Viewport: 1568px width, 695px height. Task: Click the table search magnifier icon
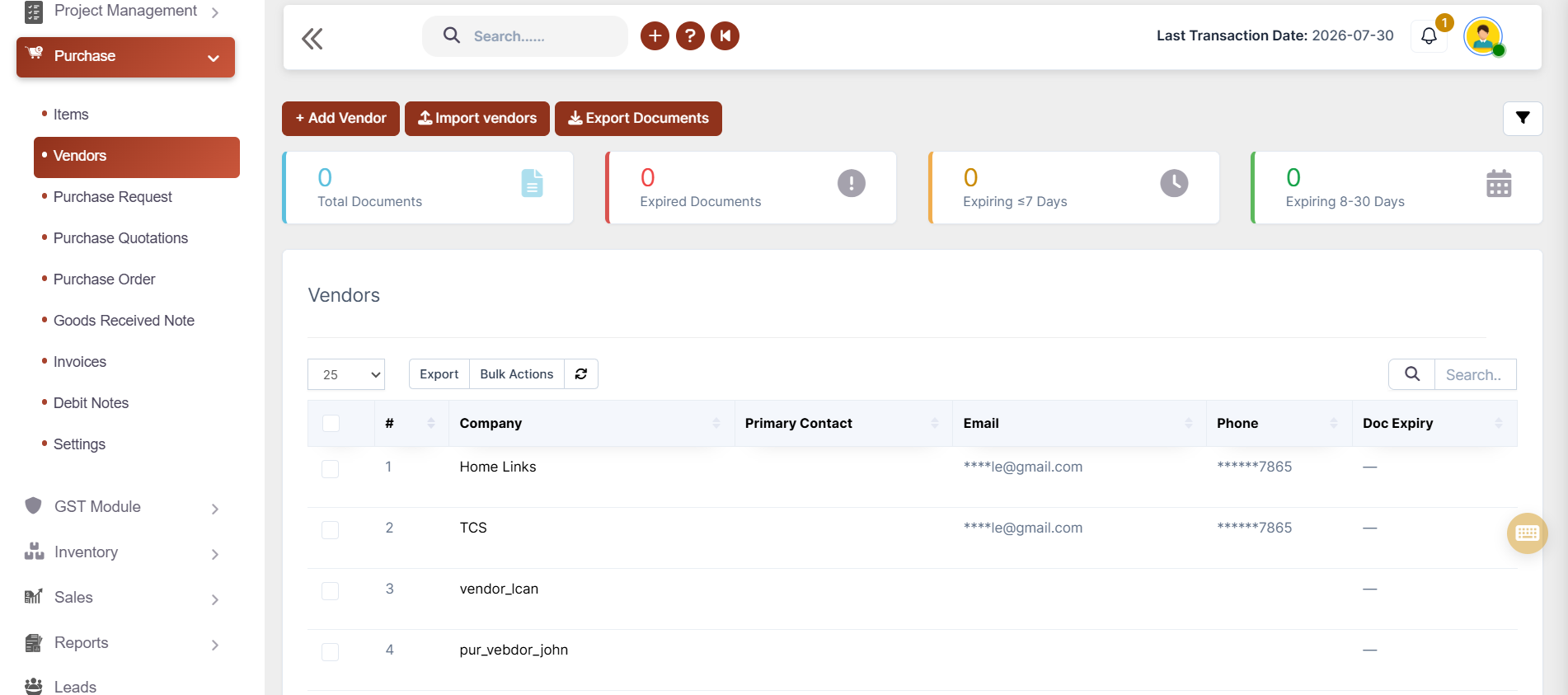tap(1412, 374)
